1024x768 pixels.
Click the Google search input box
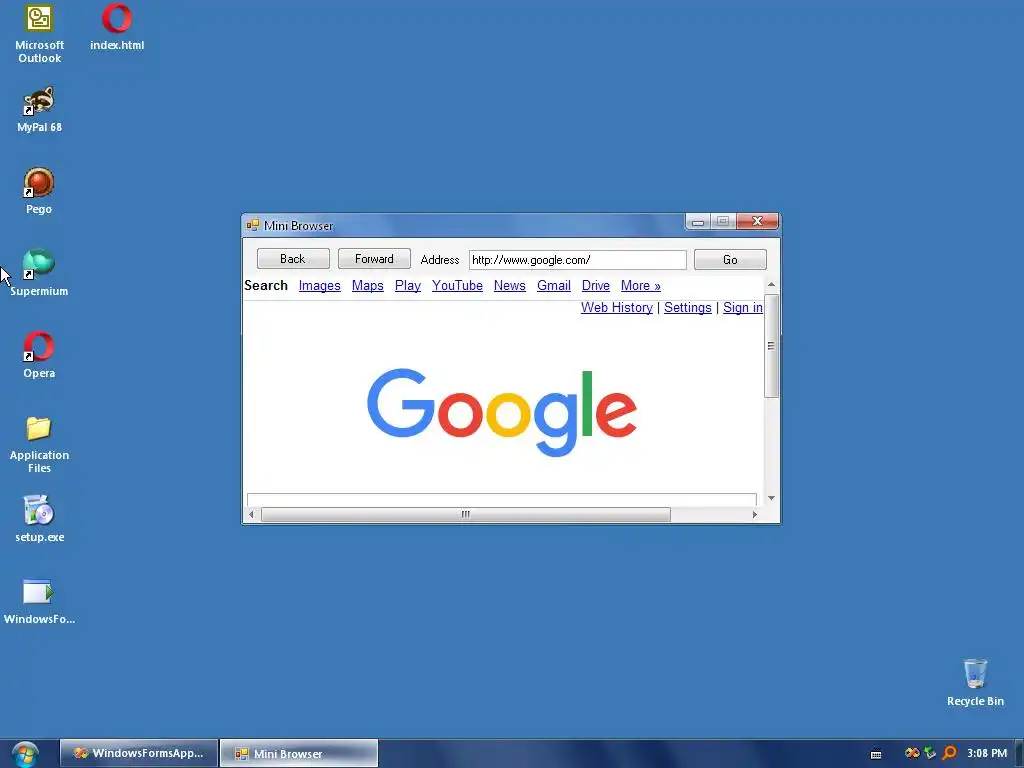[x=502, y=500]
